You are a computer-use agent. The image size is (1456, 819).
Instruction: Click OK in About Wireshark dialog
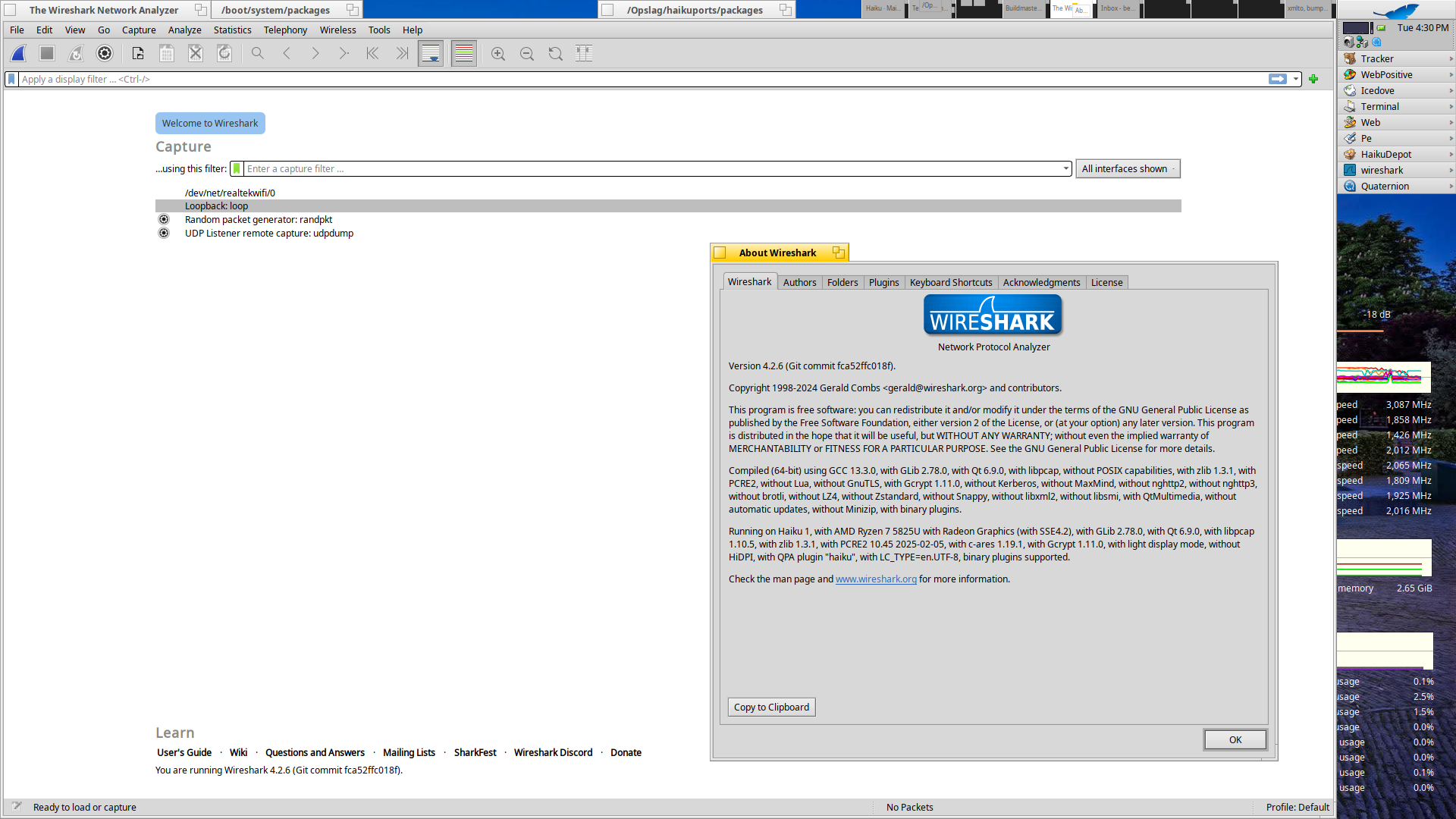click(1235, 739)
